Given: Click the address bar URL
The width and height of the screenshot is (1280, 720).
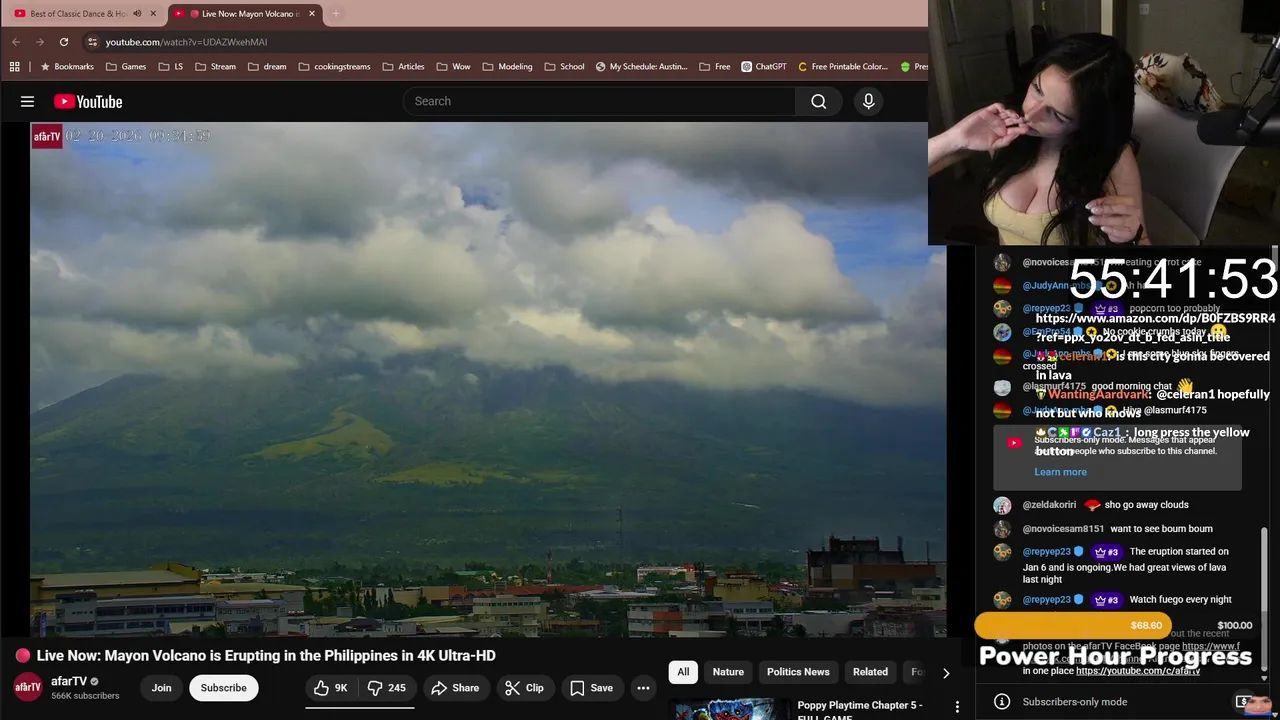Looking at the screenshot, I should pyautogui.click(x=186, y=42).
